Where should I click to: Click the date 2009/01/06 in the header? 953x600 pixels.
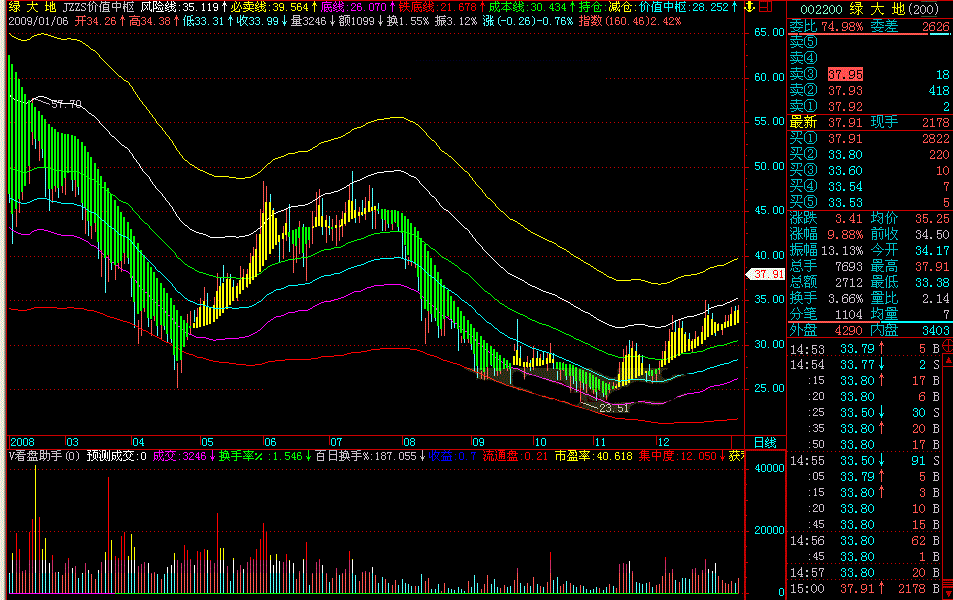(x=38, y=21)
